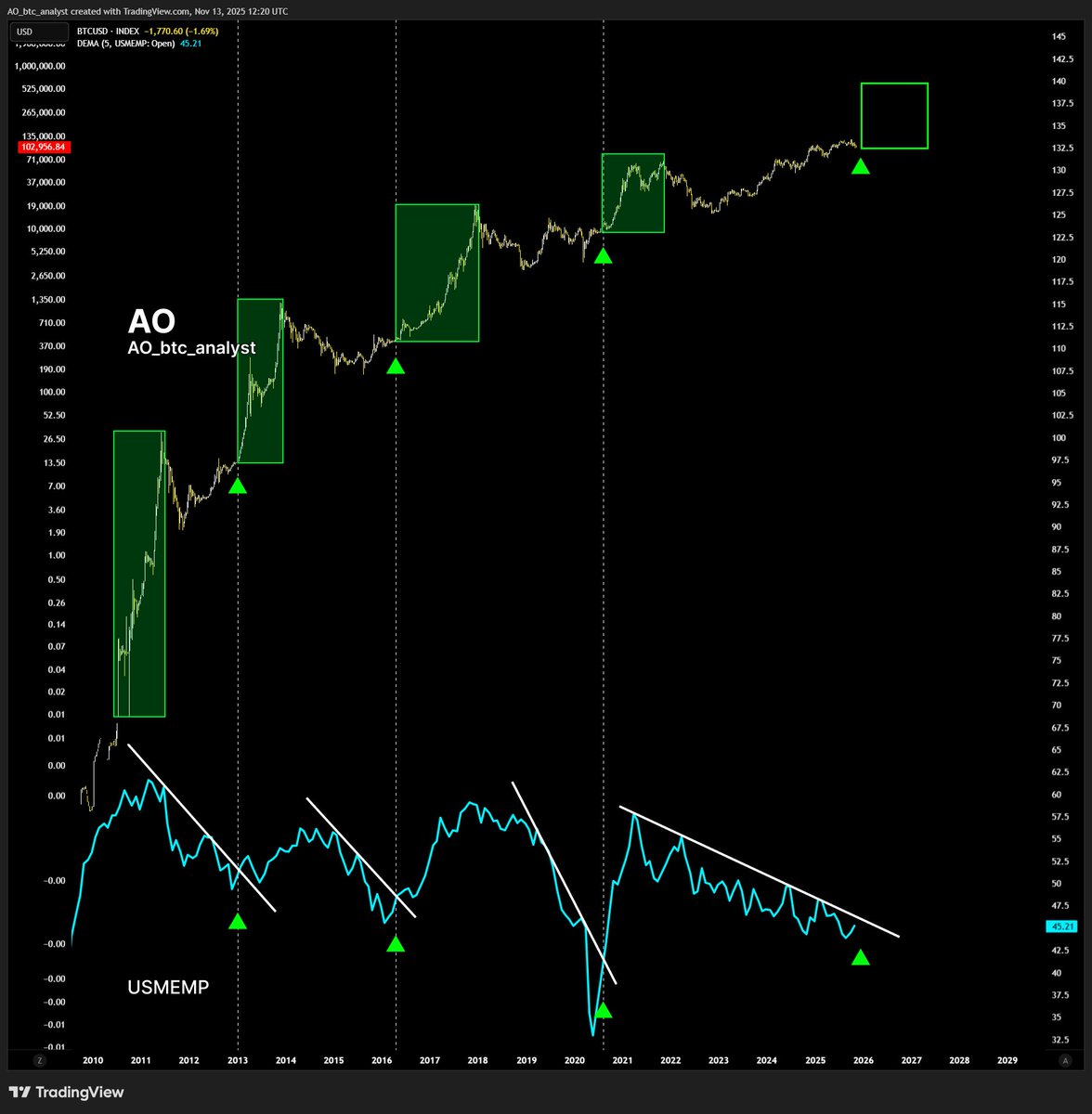1092x1114 pixels.
Task: Select the DEMA (5, USMEMP: Open) indicator legend
Action: coord(126,44)
